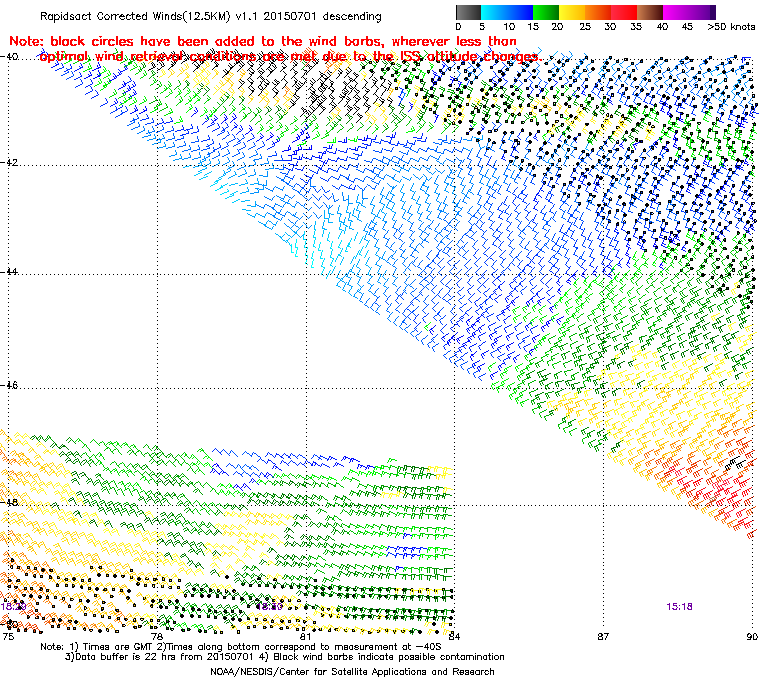Click the '87' longitude axis label
This screenshot has height=688, width=760.
602,637
